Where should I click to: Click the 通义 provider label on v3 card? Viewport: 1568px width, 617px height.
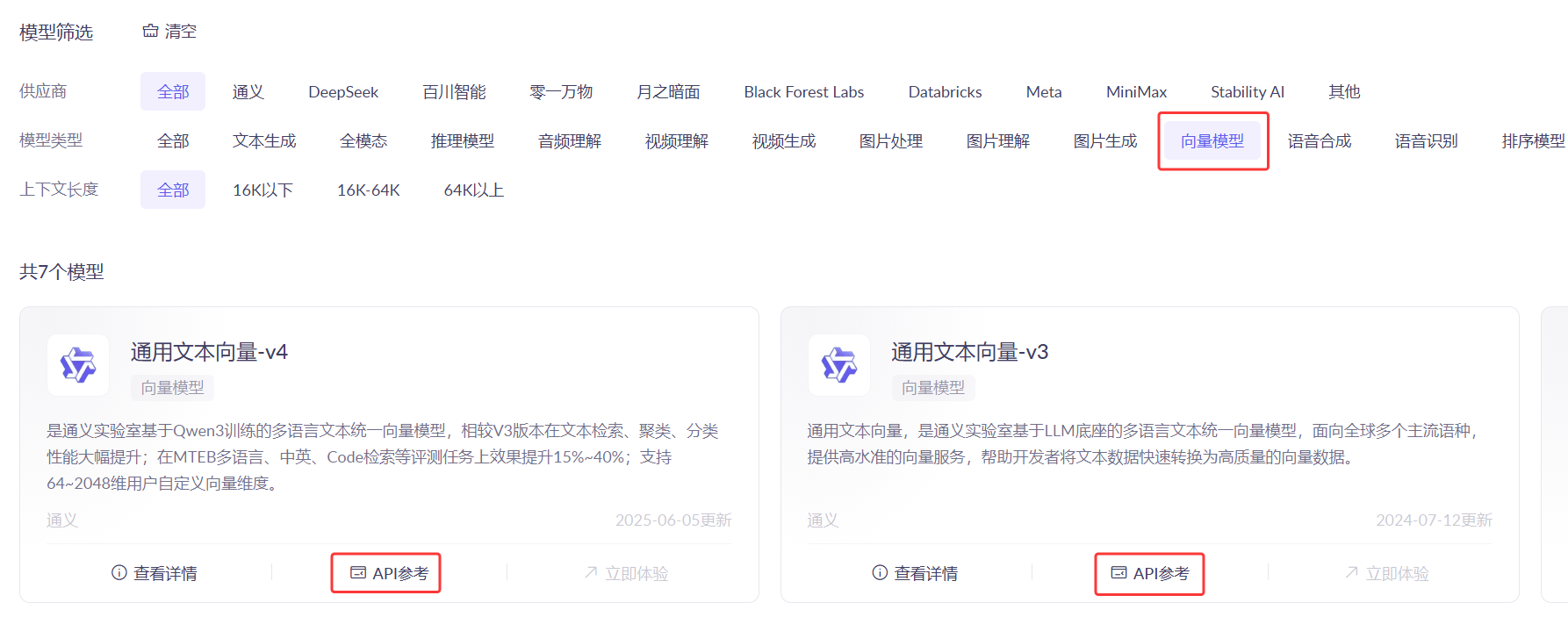[x=824, y=520]
